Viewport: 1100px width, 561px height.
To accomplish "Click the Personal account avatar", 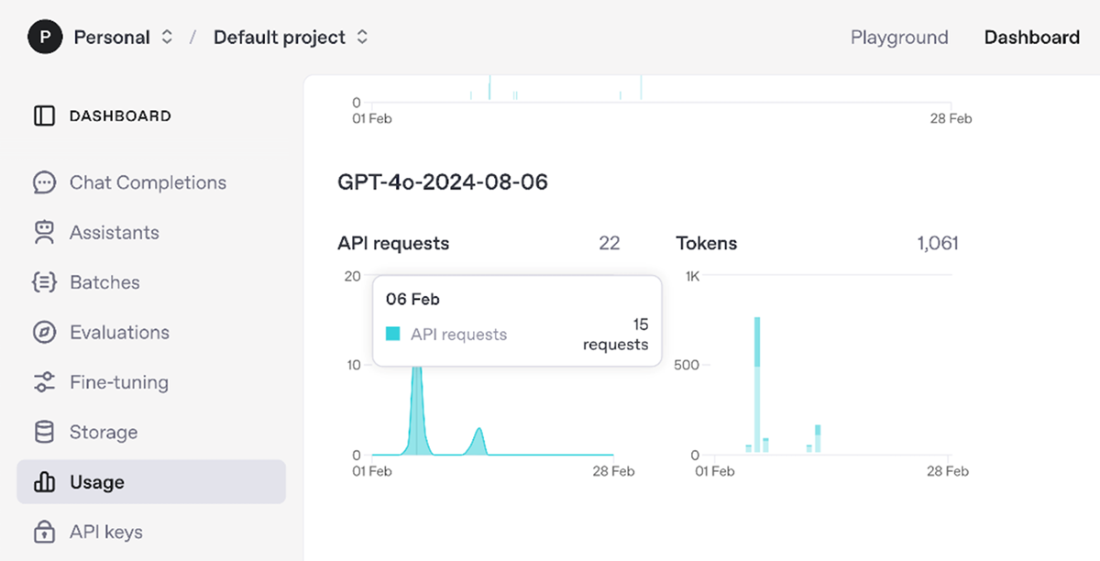I will click(44, 38).
